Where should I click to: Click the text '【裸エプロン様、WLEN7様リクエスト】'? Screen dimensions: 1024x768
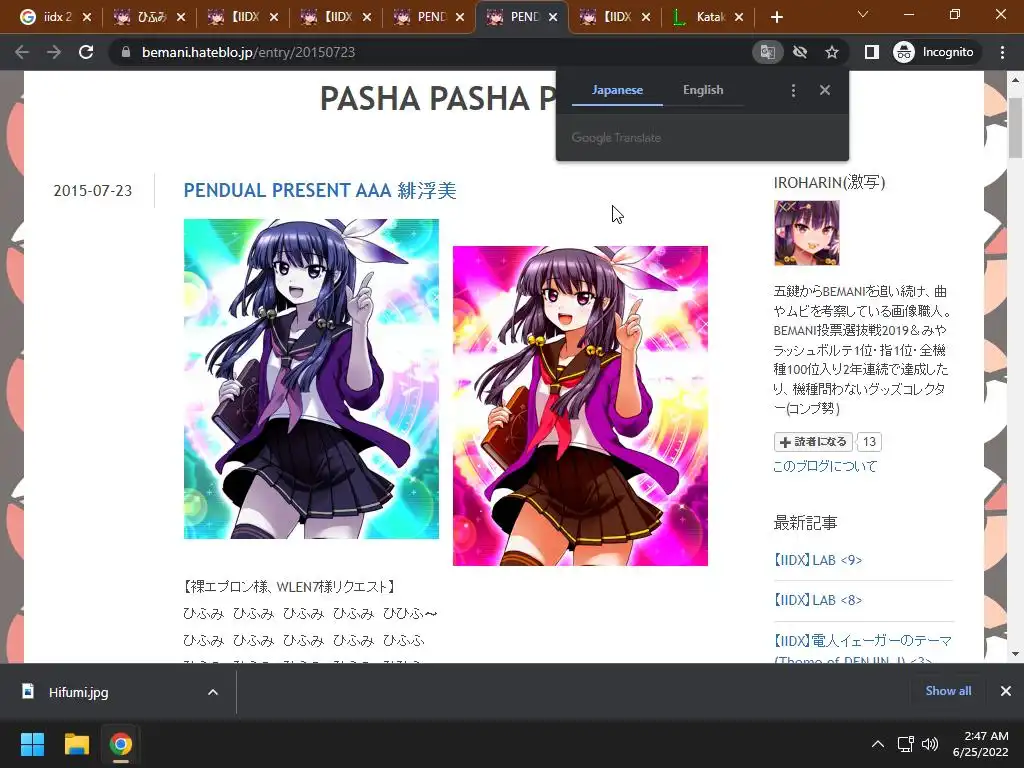(289, 587)
